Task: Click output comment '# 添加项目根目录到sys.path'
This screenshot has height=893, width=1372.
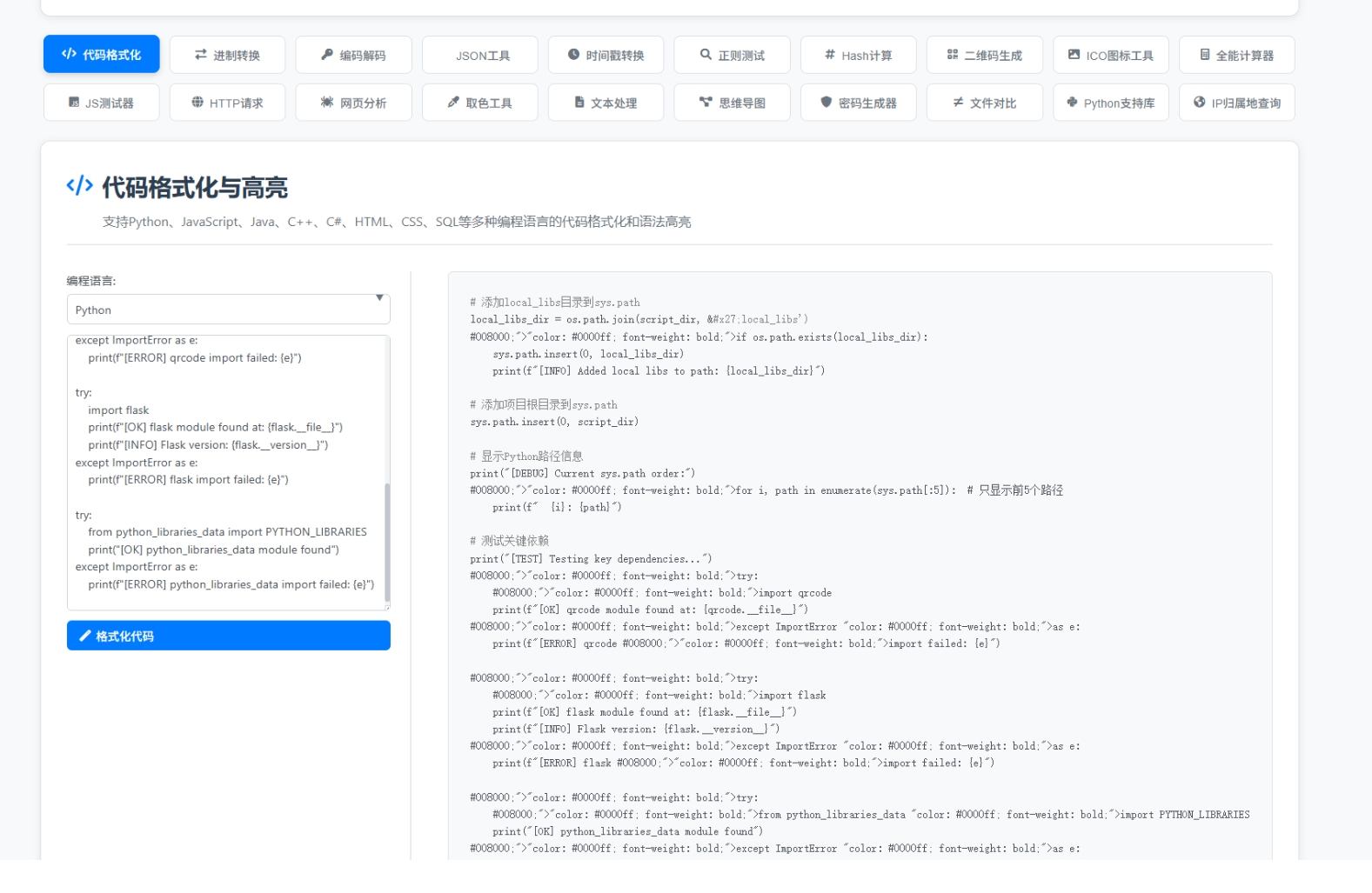Action: click(x=544, y=404)
